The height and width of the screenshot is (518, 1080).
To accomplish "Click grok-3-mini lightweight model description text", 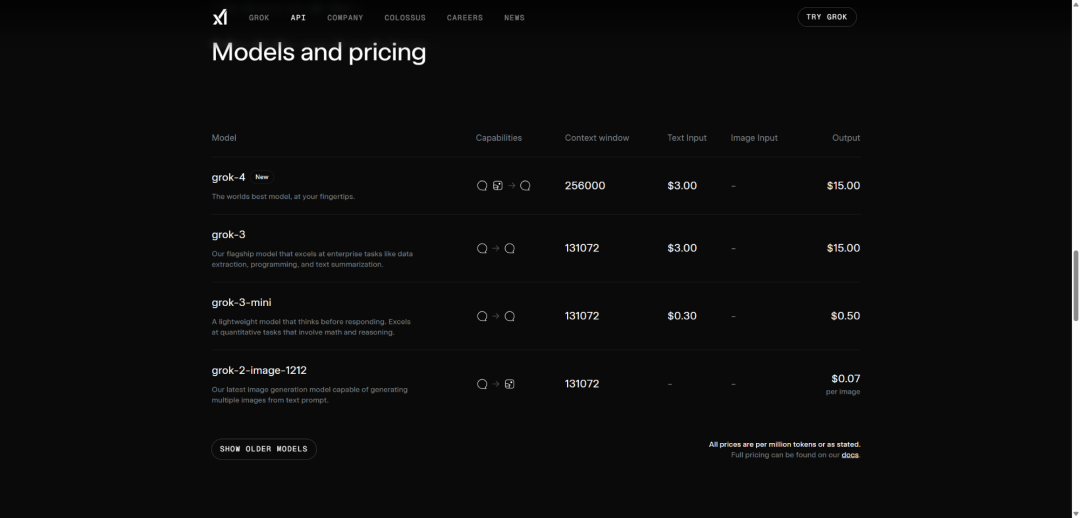I will coord(311,327).
